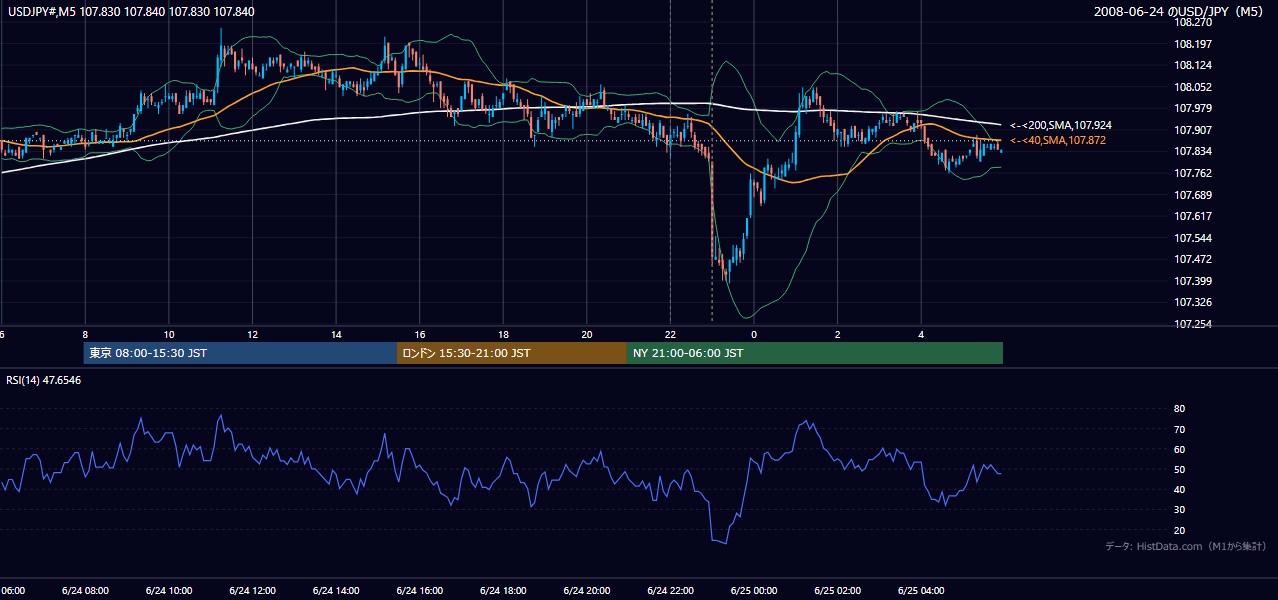This screenshot has width=1278, height=600.
Task: Click the NY 21:00-06:00 JST session bar
Action: pos(814,353)
